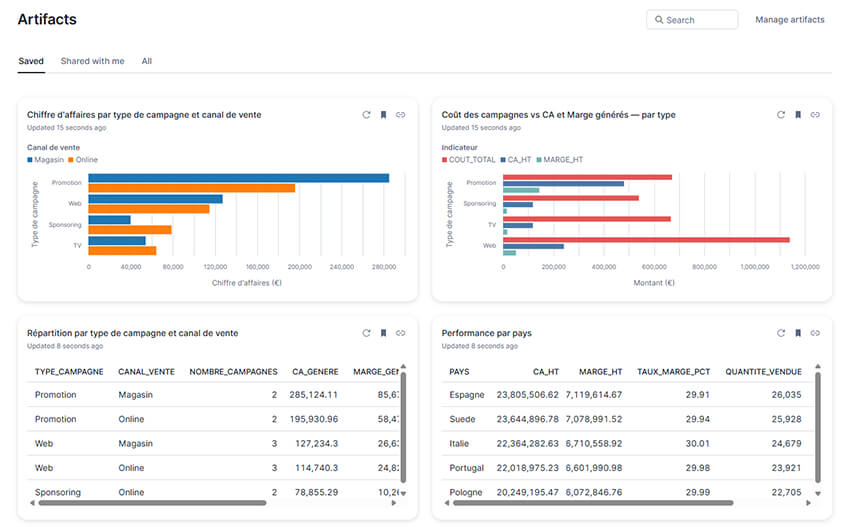This screenshot has width=850, height=527.
Task: Click the COUT_TOTAL red legend swatch
Action: [x=445, y=160]
